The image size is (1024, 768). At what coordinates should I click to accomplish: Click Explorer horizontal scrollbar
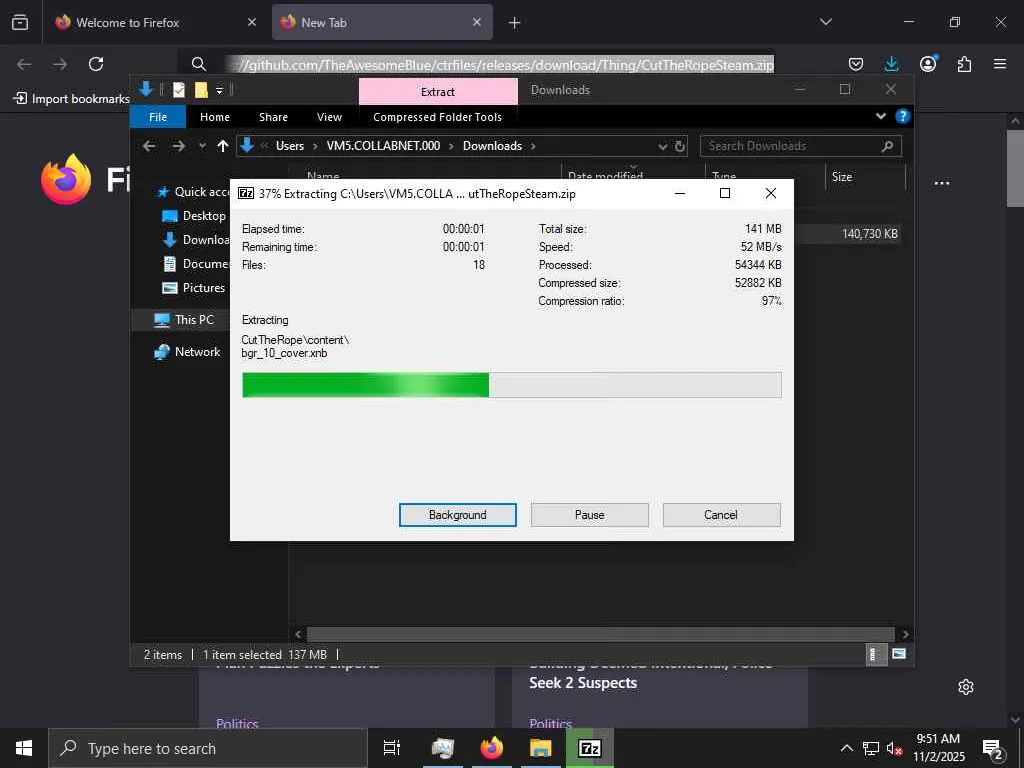[600, 634]
